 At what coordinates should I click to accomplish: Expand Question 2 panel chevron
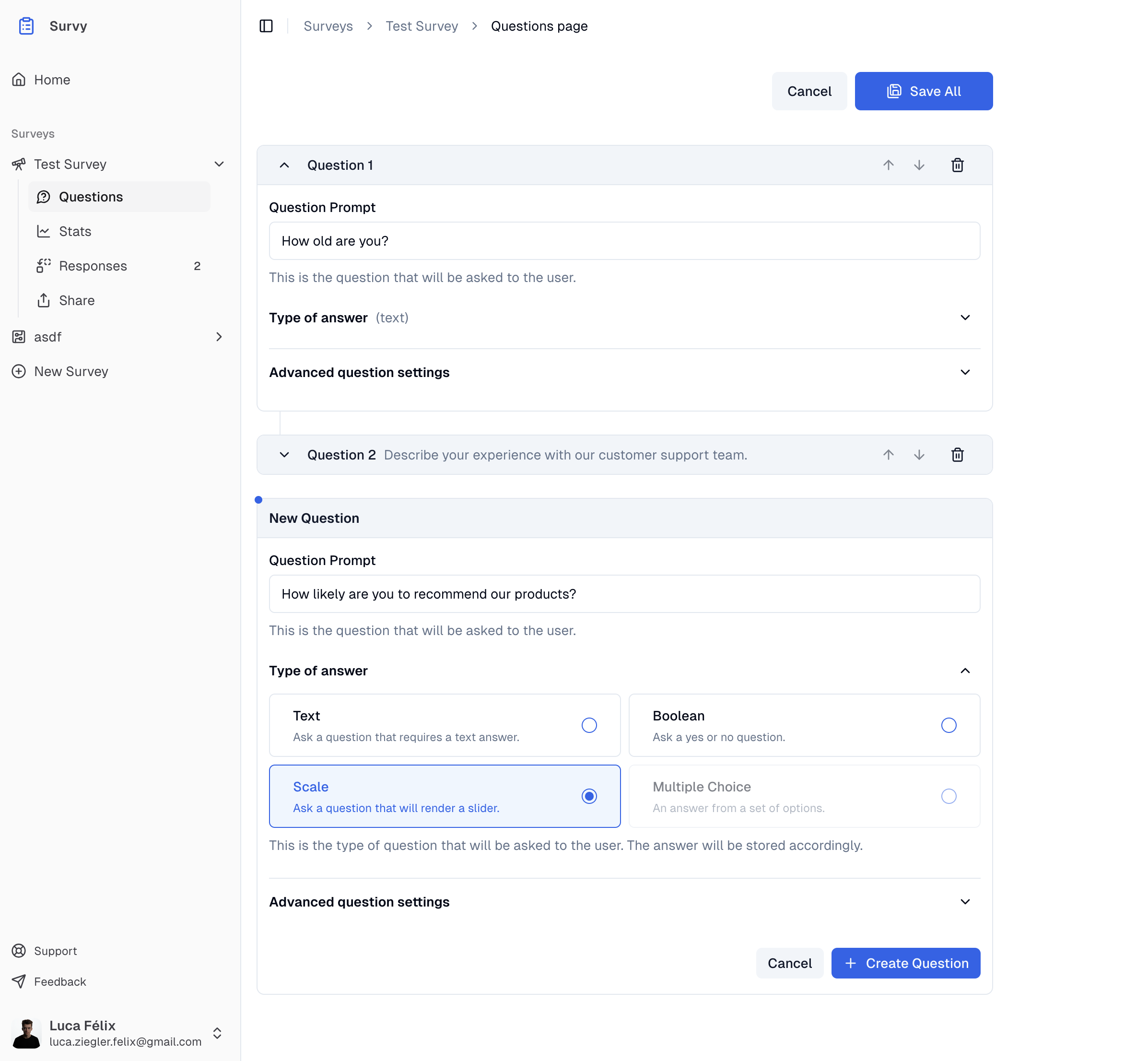(x=284, y=455)
